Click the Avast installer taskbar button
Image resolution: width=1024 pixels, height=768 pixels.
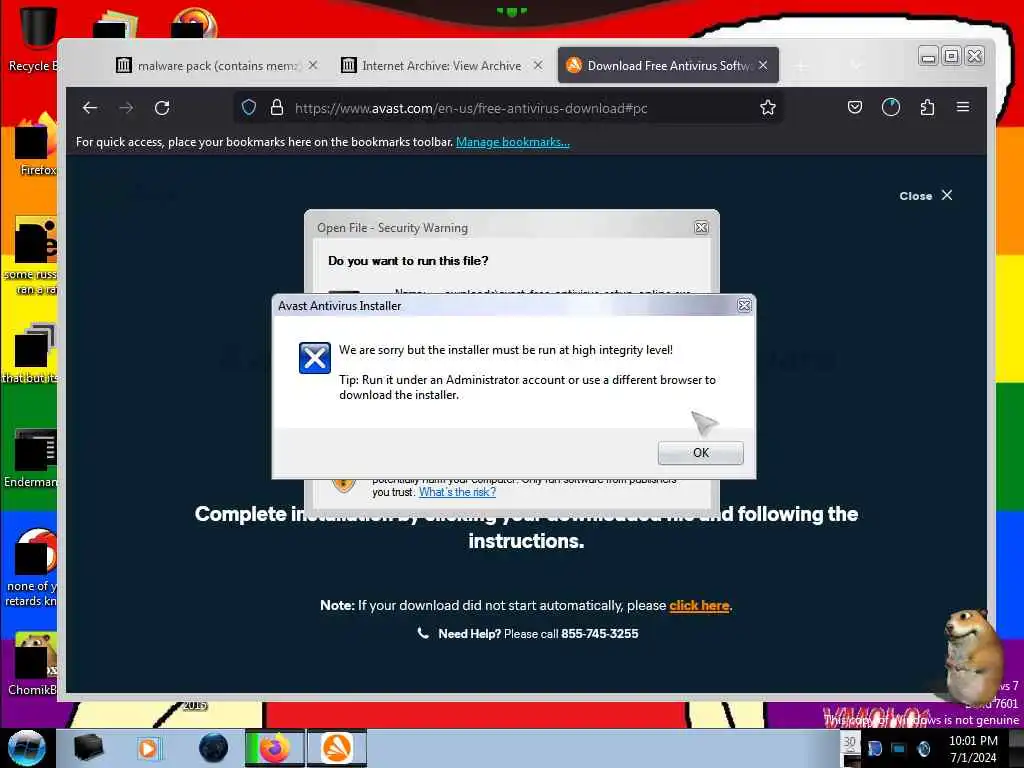[337, 748]
